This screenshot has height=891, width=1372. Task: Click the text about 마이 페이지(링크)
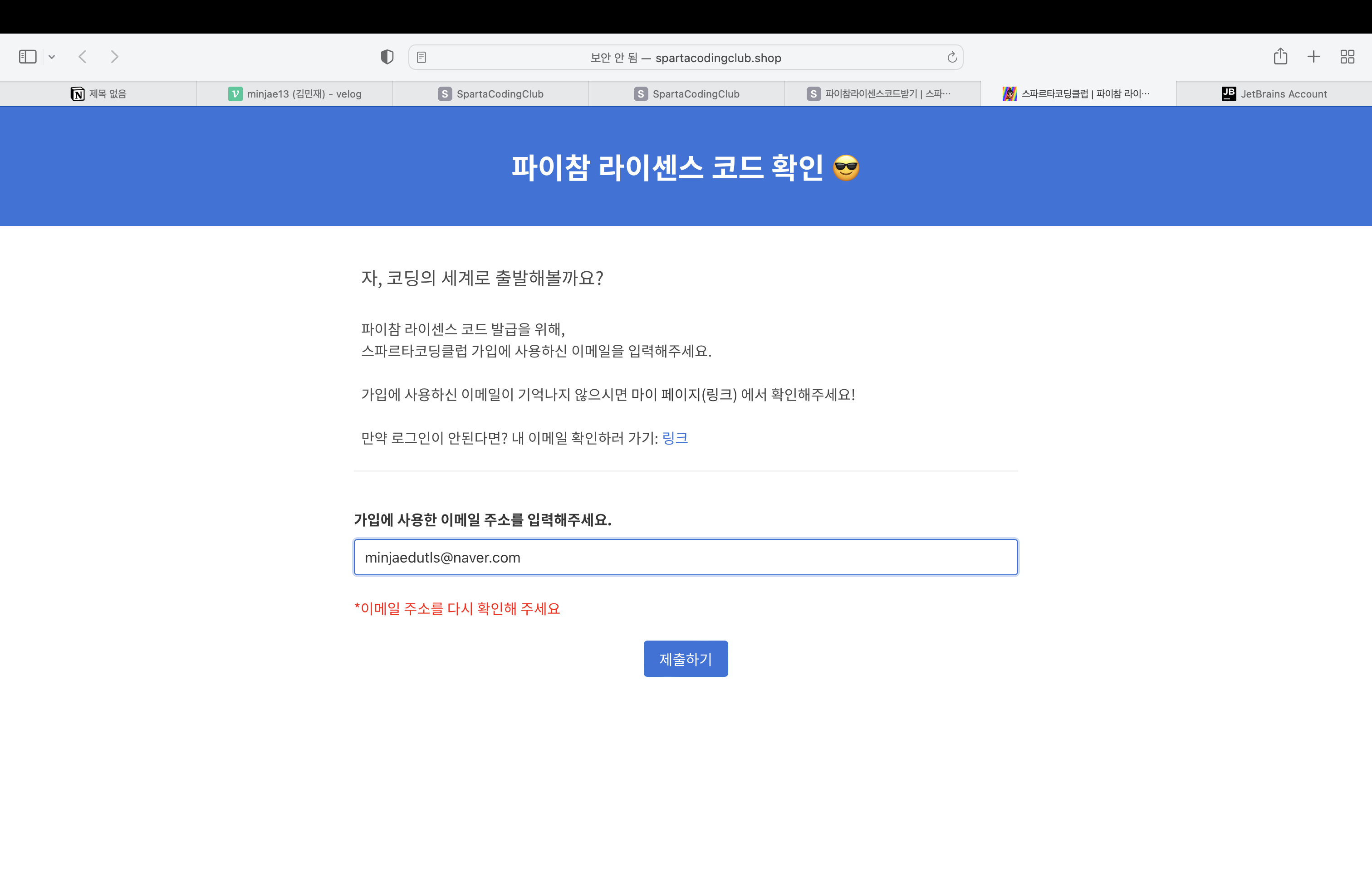(608, 395)
